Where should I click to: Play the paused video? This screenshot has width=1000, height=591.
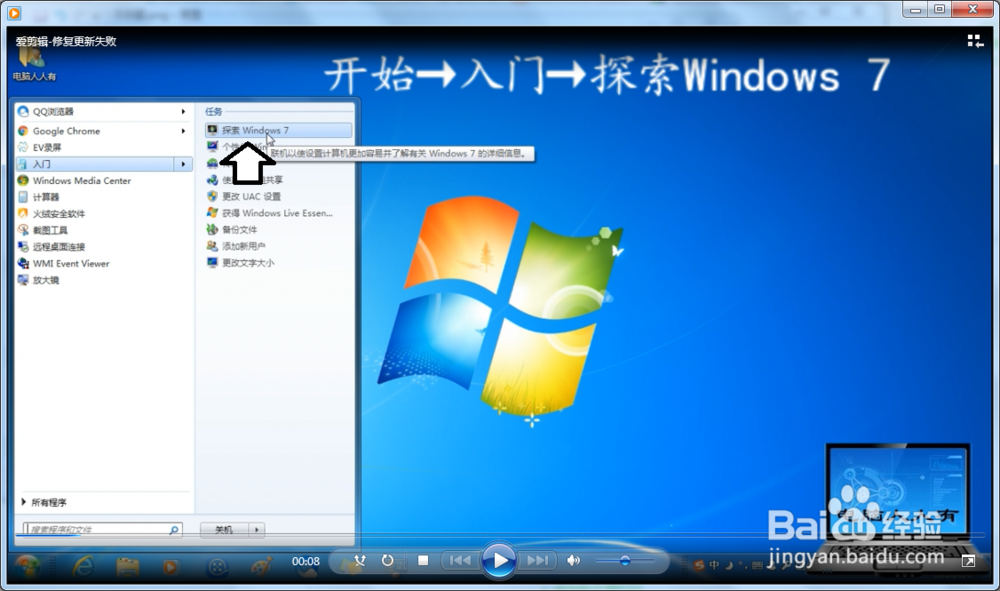point(499,560)
